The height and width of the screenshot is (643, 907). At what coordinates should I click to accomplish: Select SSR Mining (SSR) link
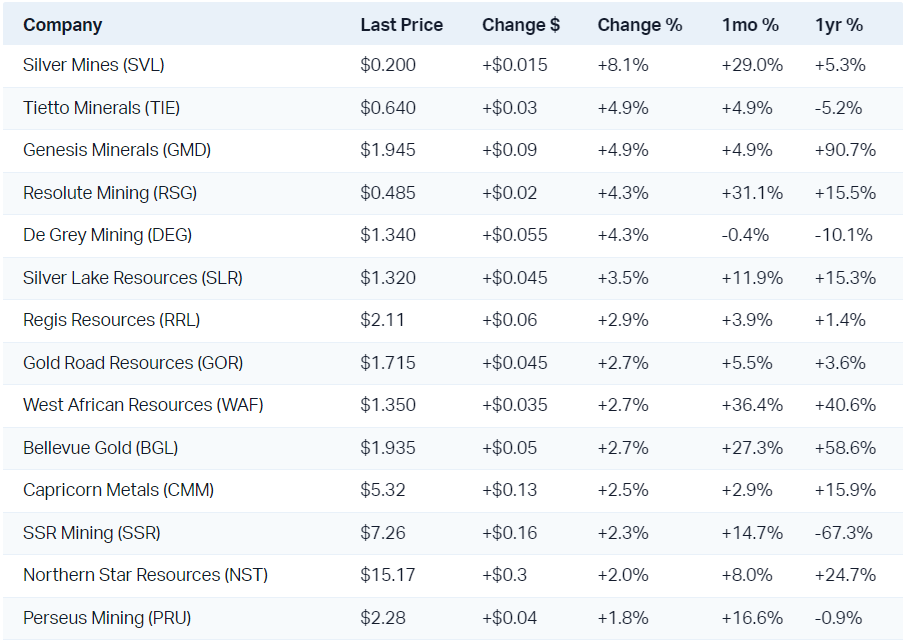(x=91, y=533)
